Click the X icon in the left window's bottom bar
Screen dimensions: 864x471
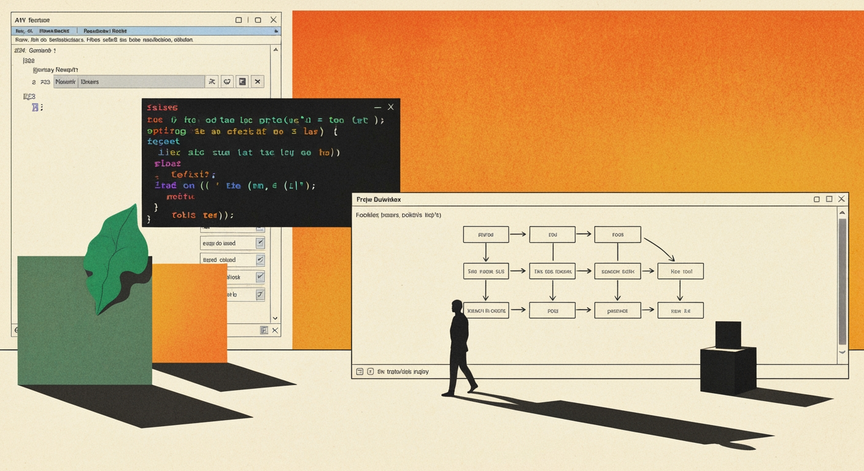click(275, 330)
